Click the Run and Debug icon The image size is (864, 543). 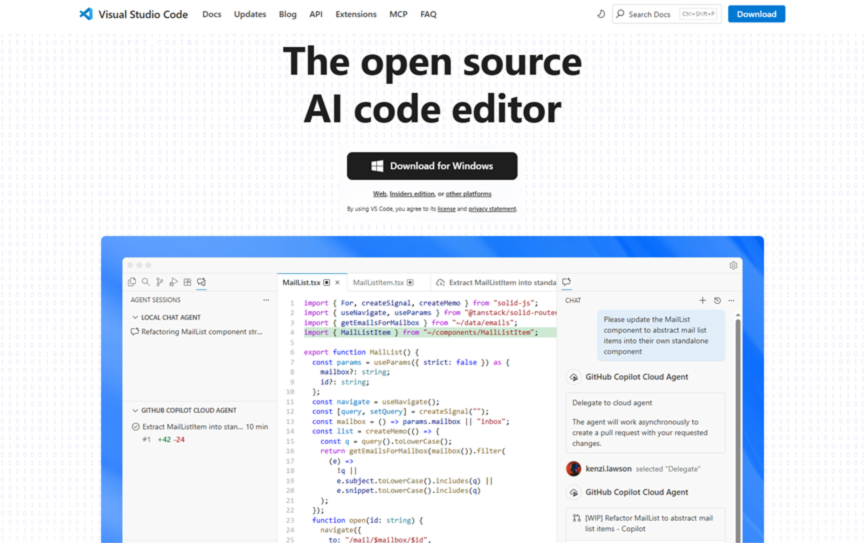[x=174, y=282]
